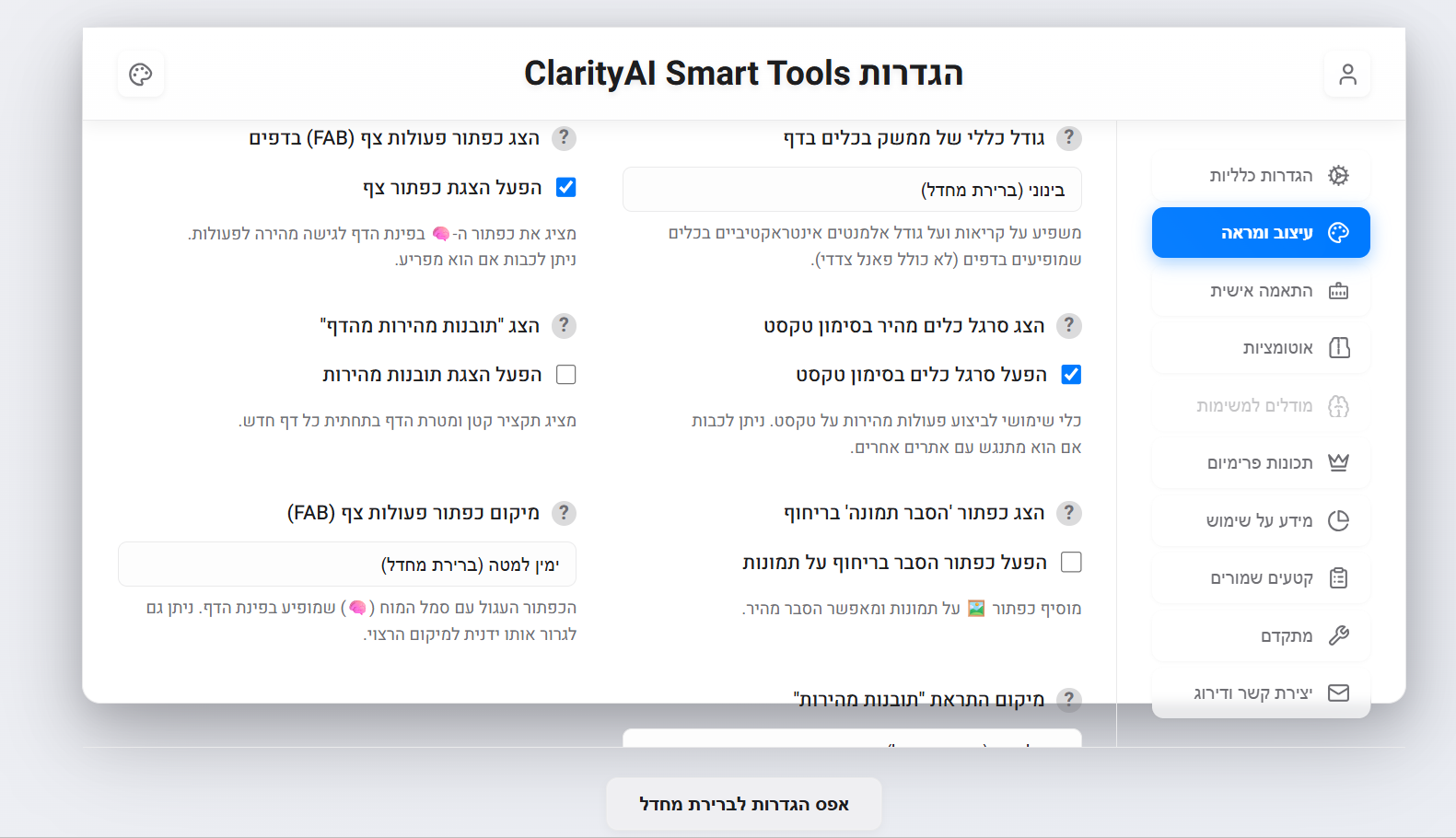Switch to אוטומציות sidebar tab
This screenshot has height=838, width=1456.
[x=1261, y=348]
